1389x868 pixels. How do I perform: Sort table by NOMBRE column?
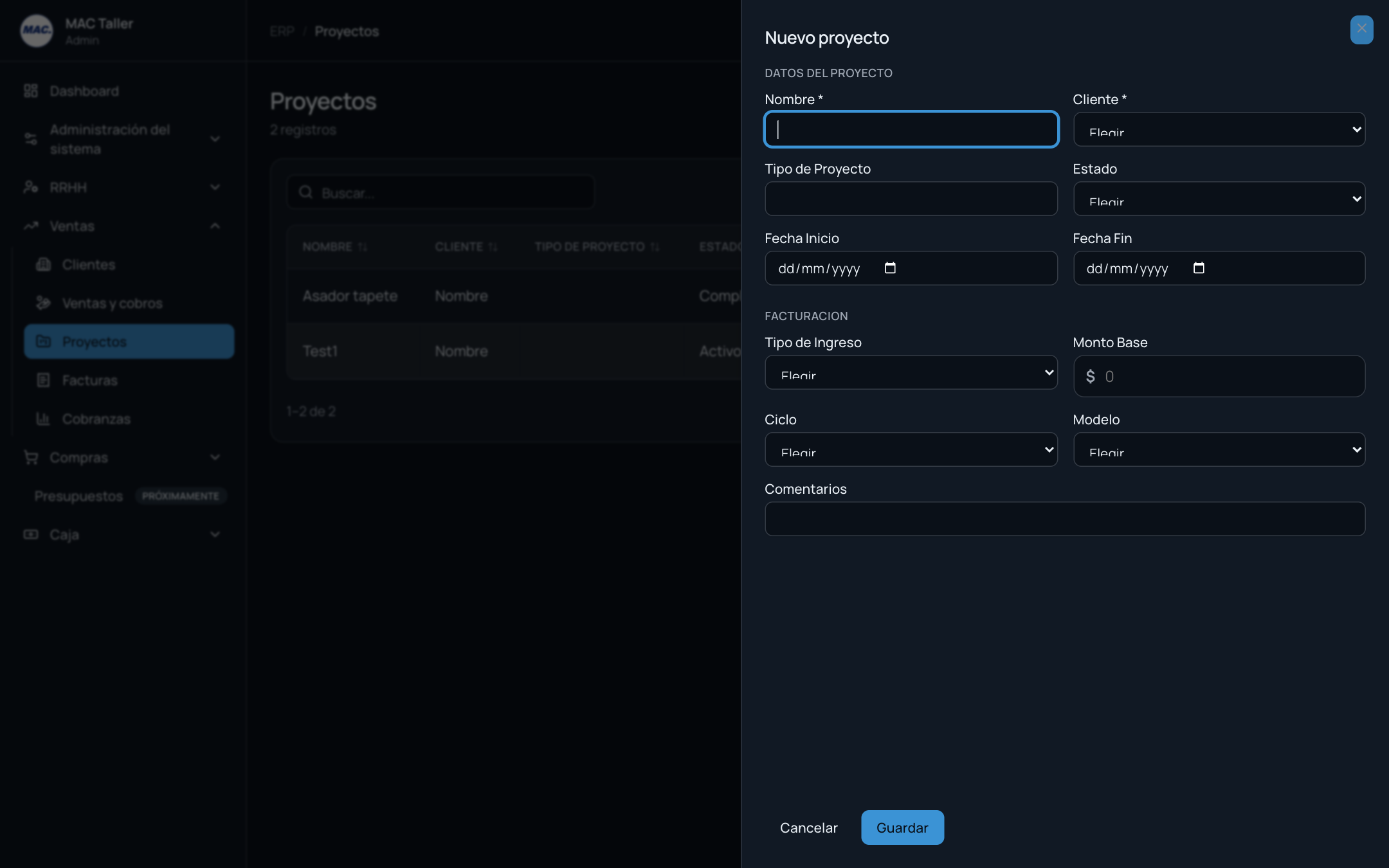point(334,247)
